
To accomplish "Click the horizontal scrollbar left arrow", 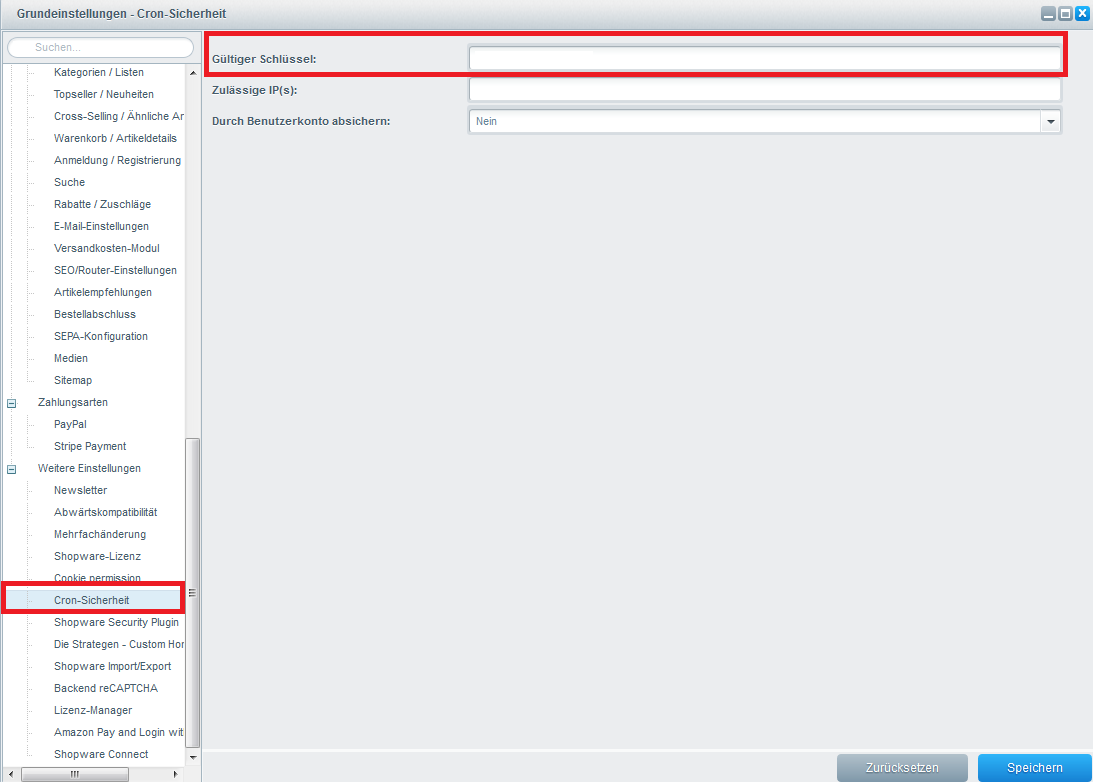I will [x=10, y=774].
